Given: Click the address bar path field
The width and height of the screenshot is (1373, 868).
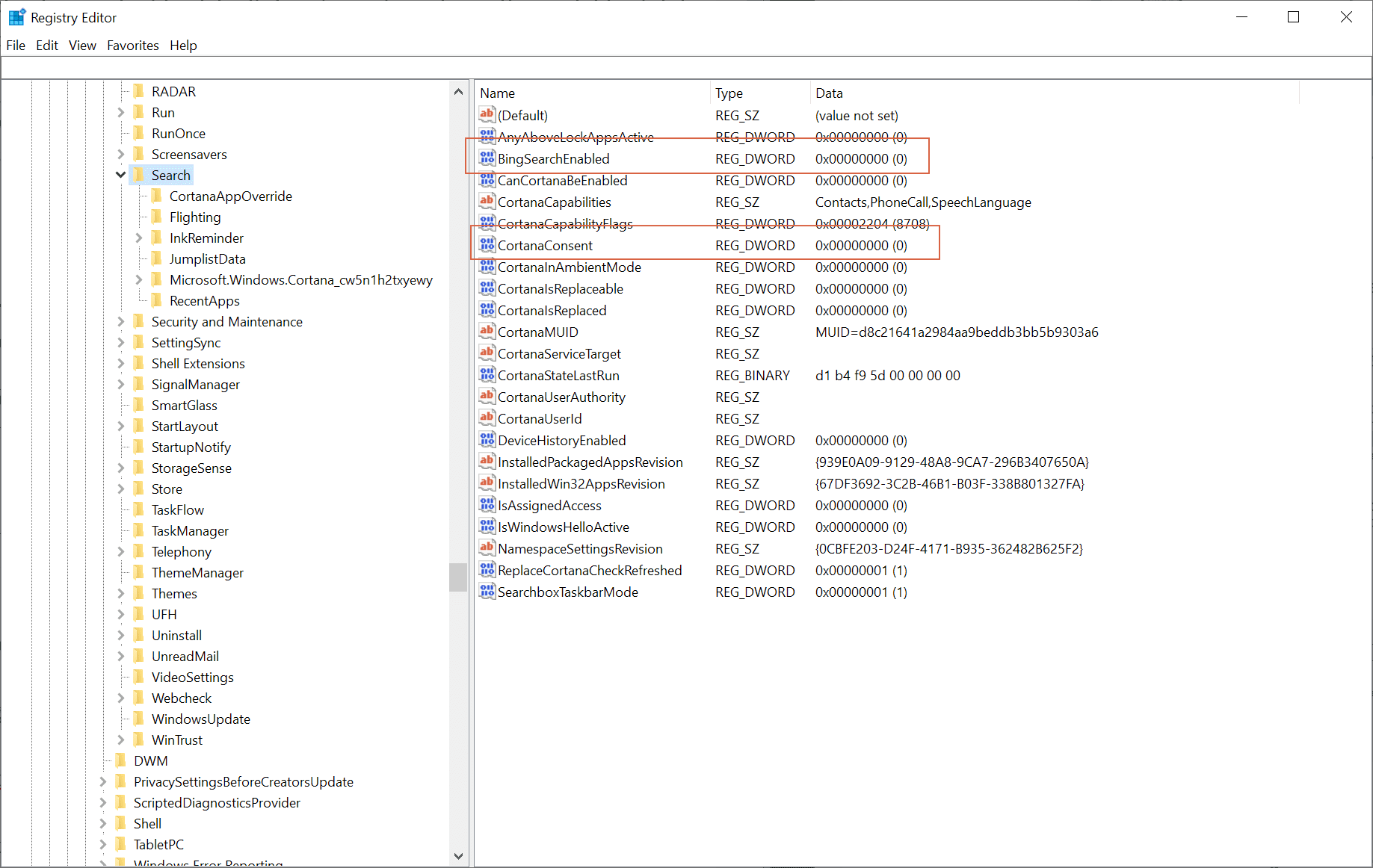Looking at the screenshot, I should 686,68.
